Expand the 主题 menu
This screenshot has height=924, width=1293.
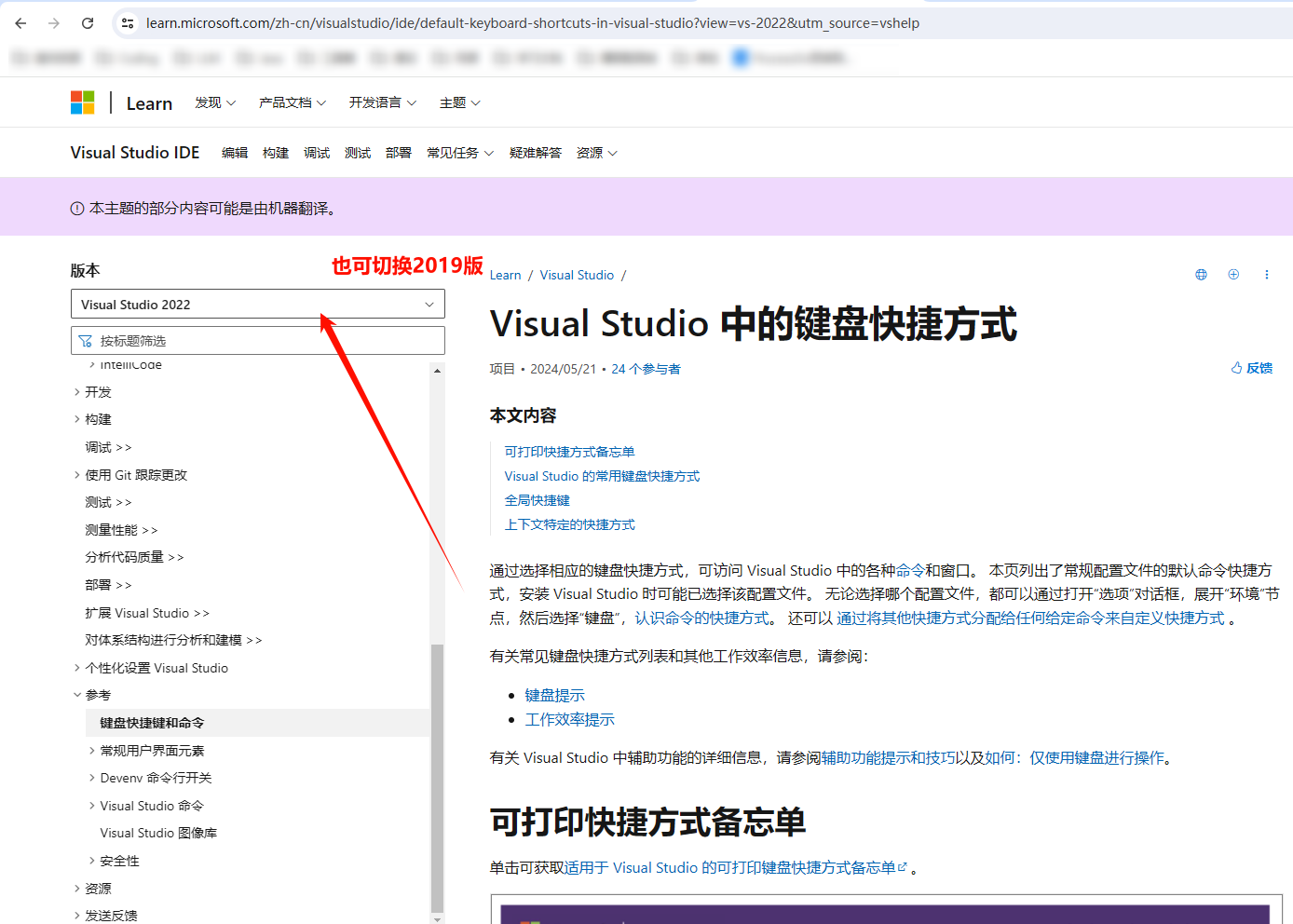click(x=460, y=102)
